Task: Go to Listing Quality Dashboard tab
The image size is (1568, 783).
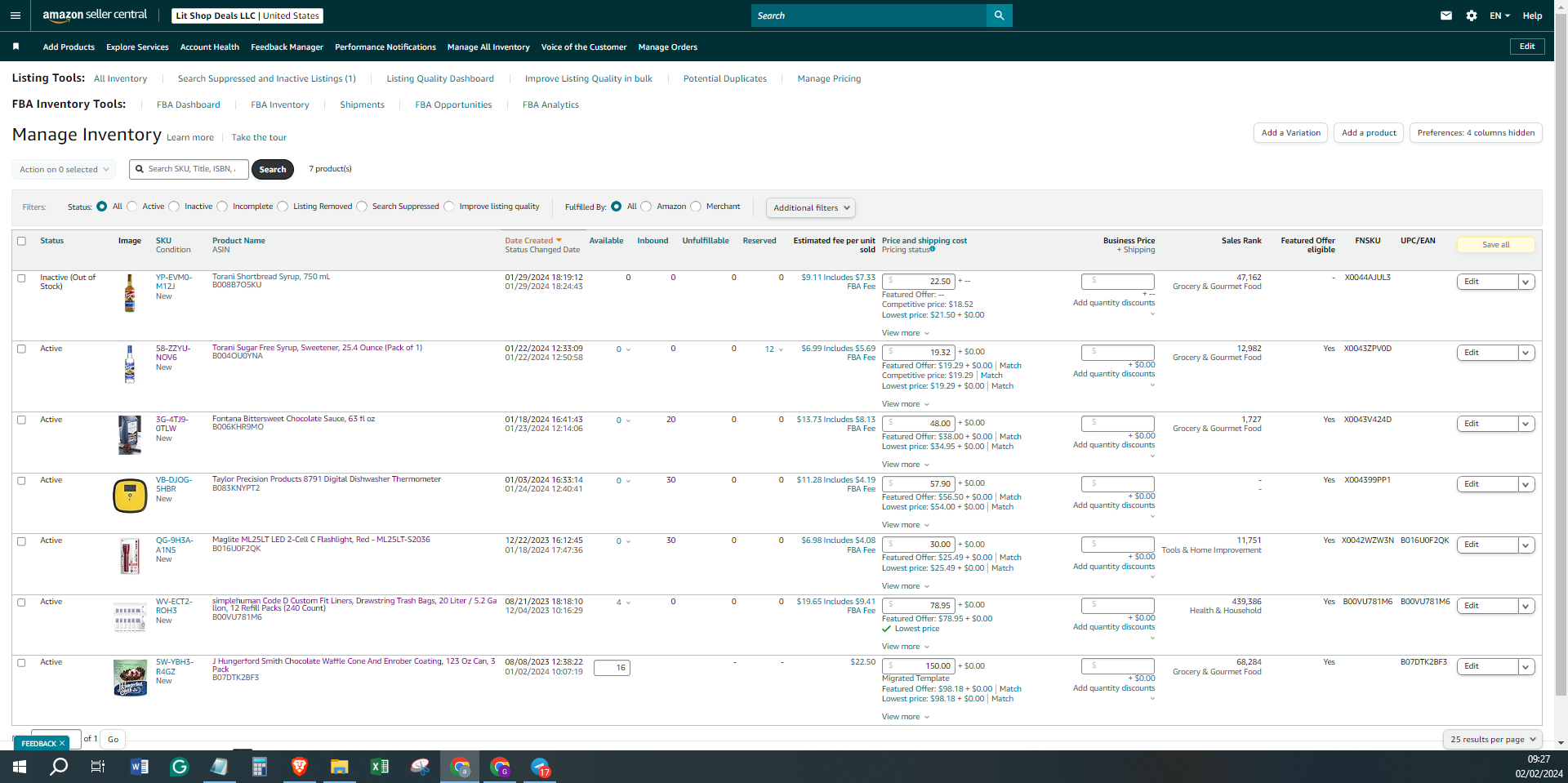Action: pyautogui.click(x=440, y=78)
